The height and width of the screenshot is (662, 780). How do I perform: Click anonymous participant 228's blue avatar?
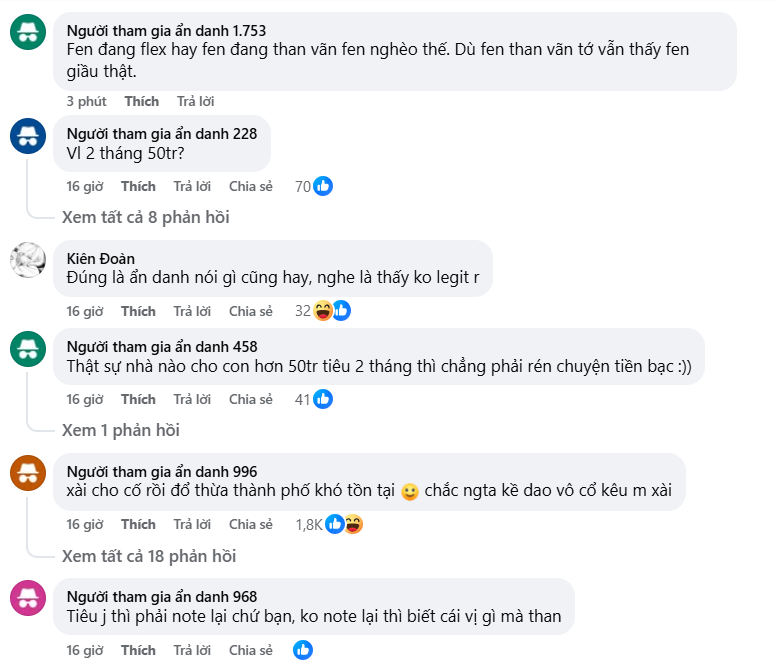tap(27, 135)
